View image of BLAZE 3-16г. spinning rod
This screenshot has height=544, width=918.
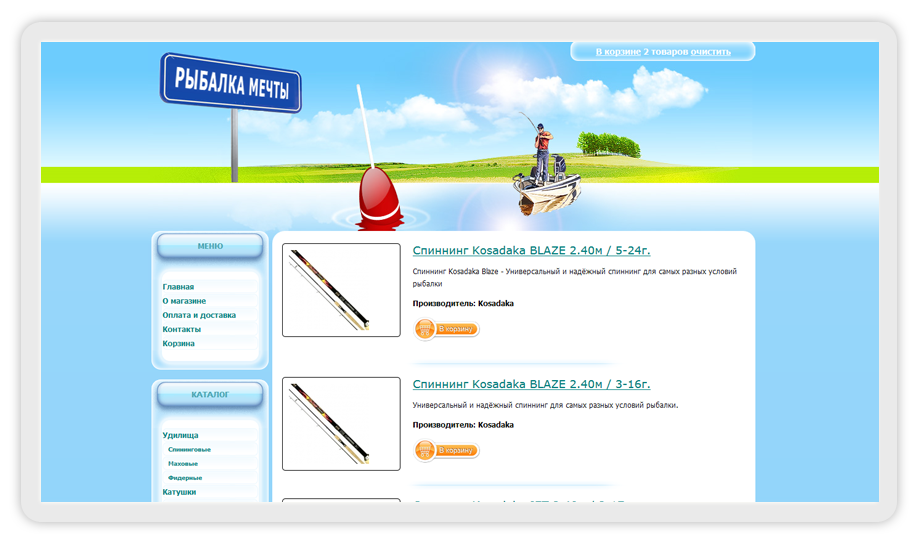(x=341, y=424)
